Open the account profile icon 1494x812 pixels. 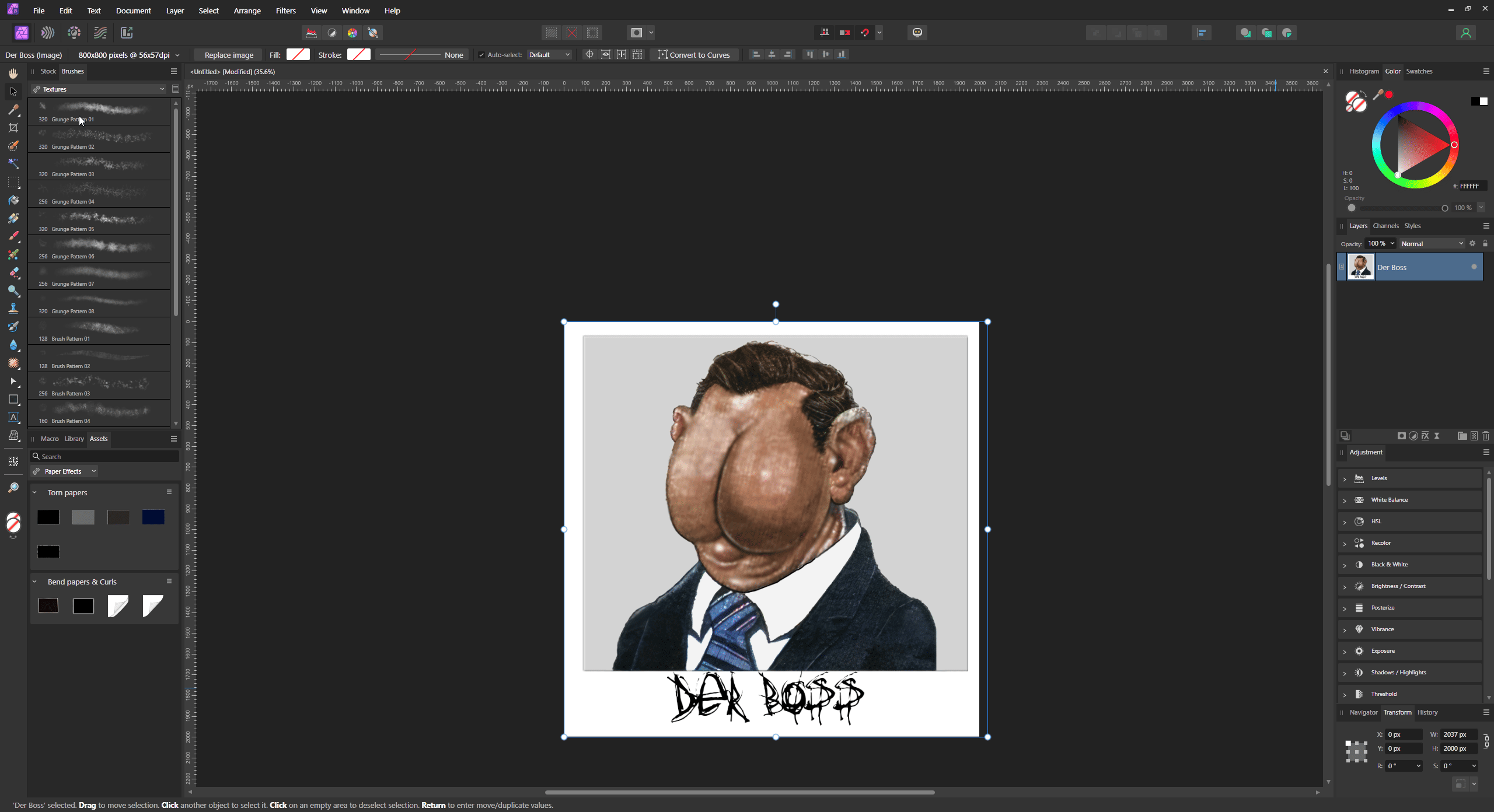tap(1465, 33)
